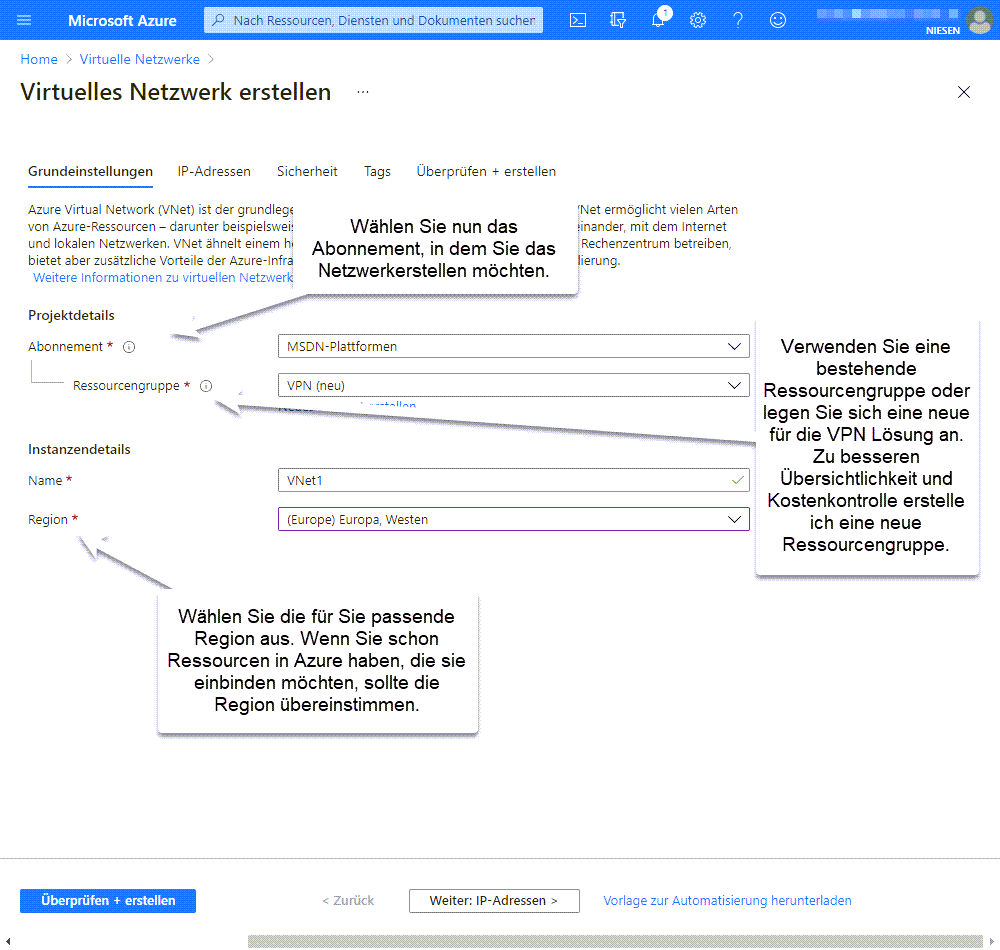The image size is (1000, 950).
Task: Expand the Ressourcengruppe dropdown VPN (neu)
Action: [513, 385]
